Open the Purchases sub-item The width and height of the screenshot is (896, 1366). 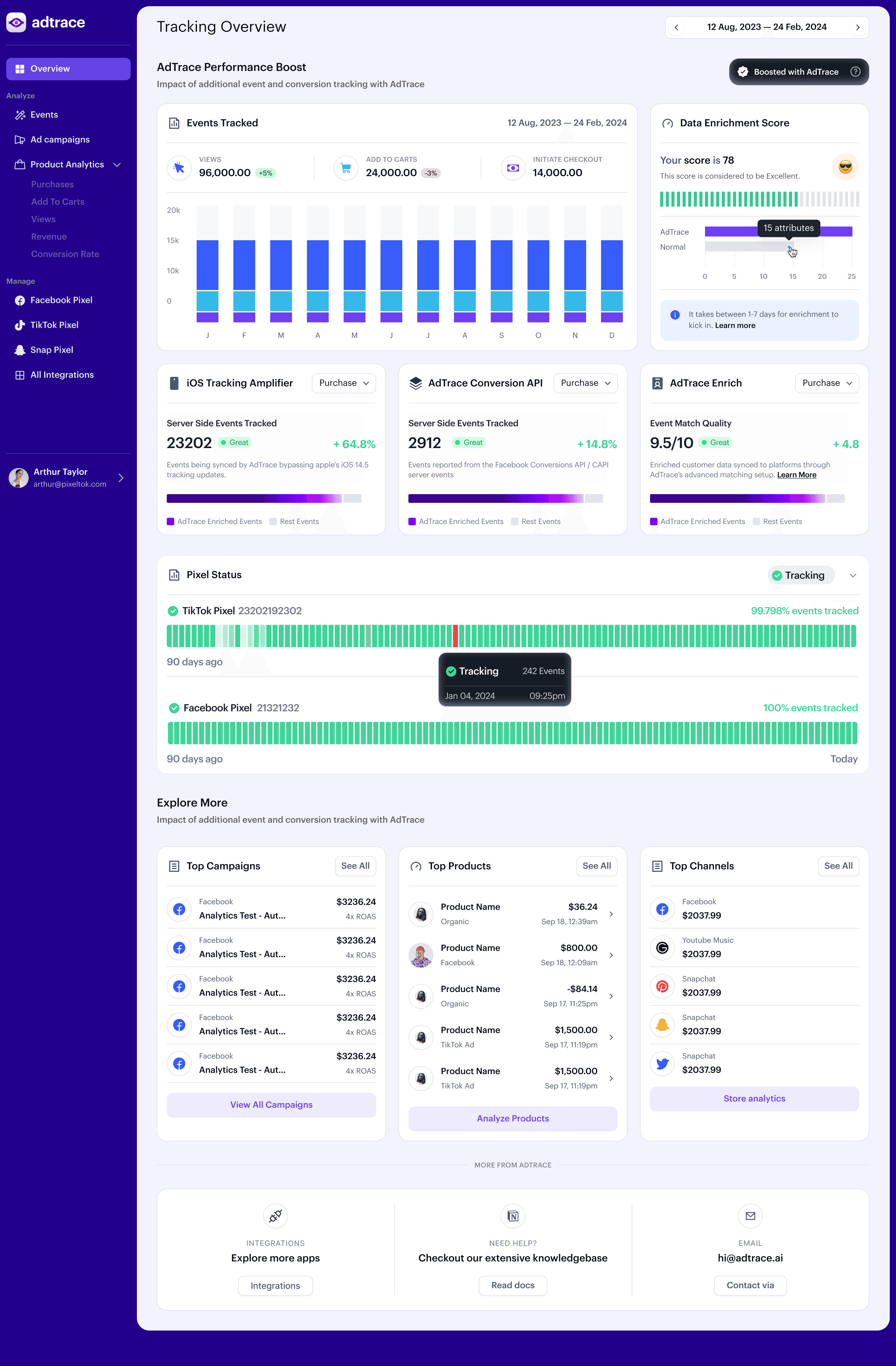coord(52,184)
